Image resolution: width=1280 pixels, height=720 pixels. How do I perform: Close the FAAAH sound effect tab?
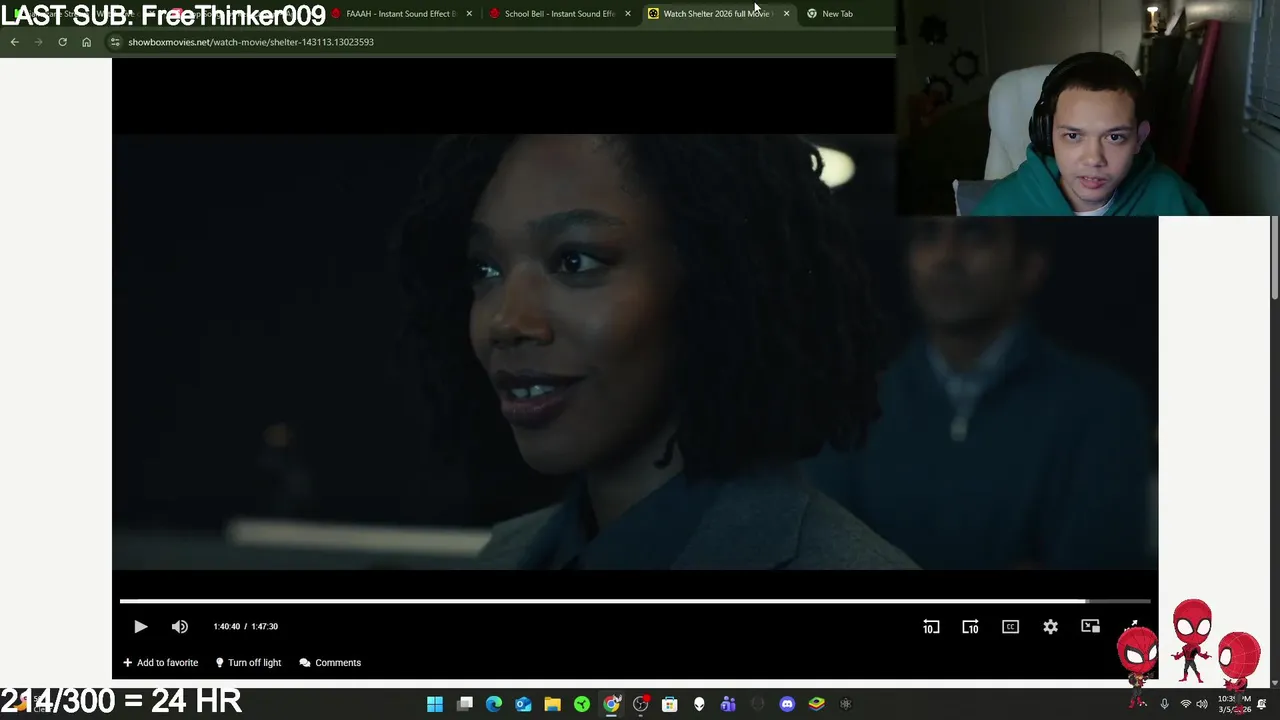tap(469, 13)
